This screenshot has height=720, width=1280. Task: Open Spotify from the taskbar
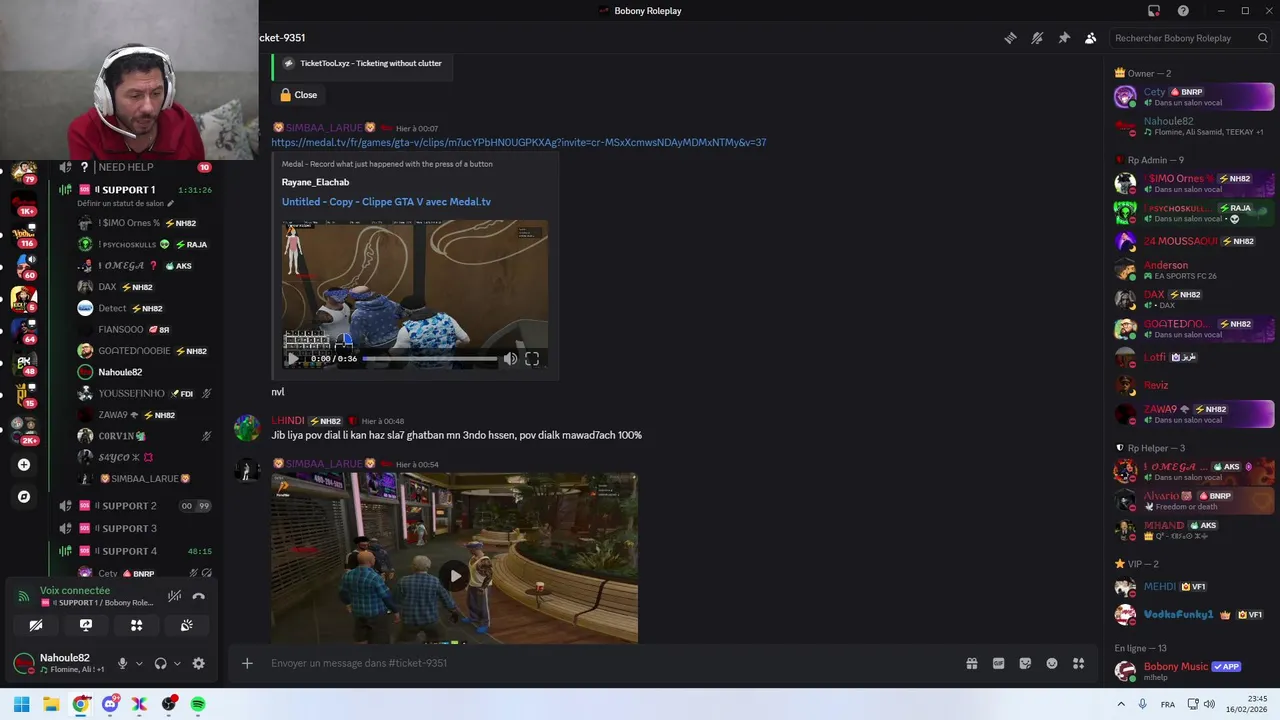198,704
